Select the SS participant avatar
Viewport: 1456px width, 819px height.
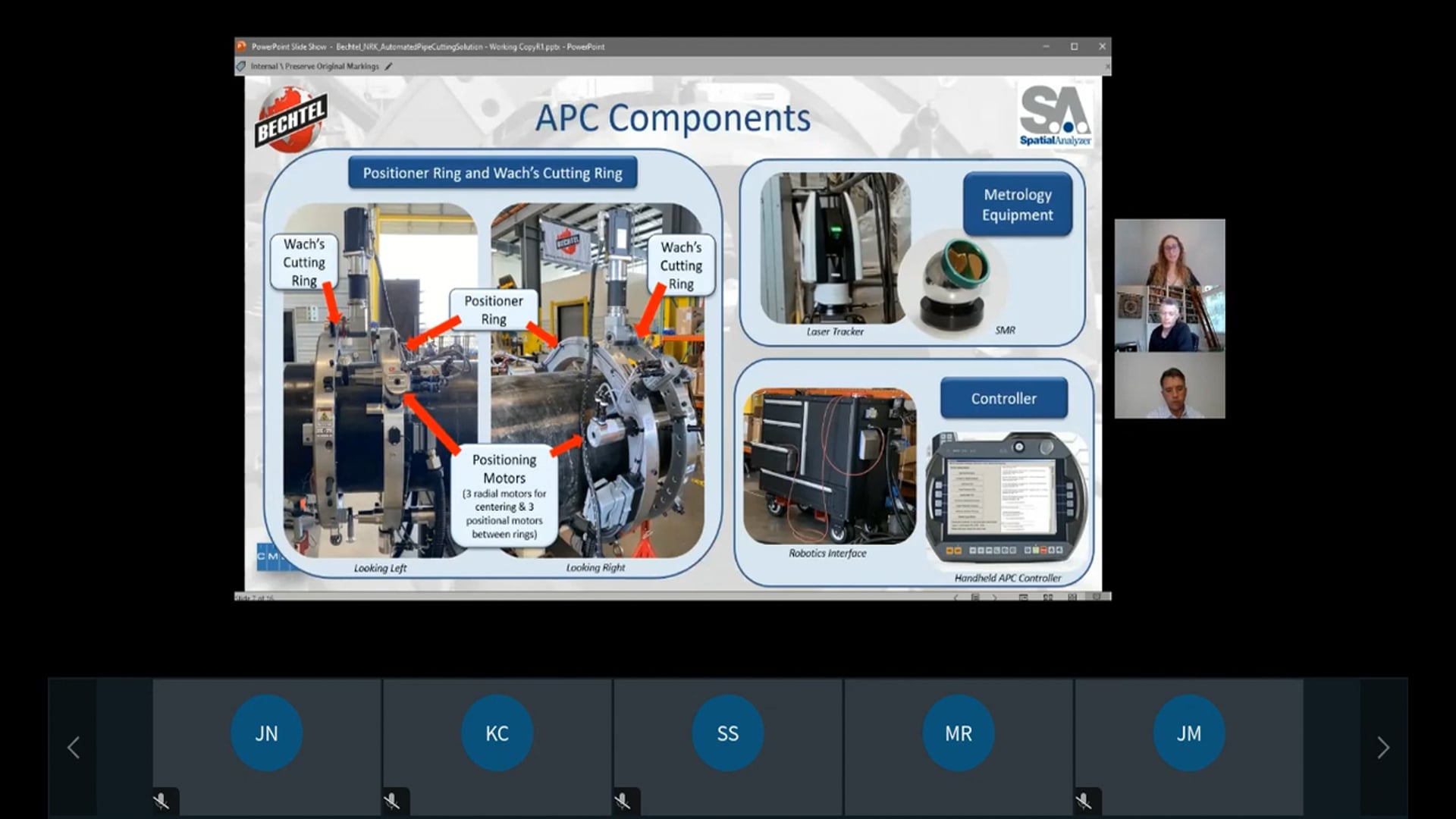coord(727,733)
